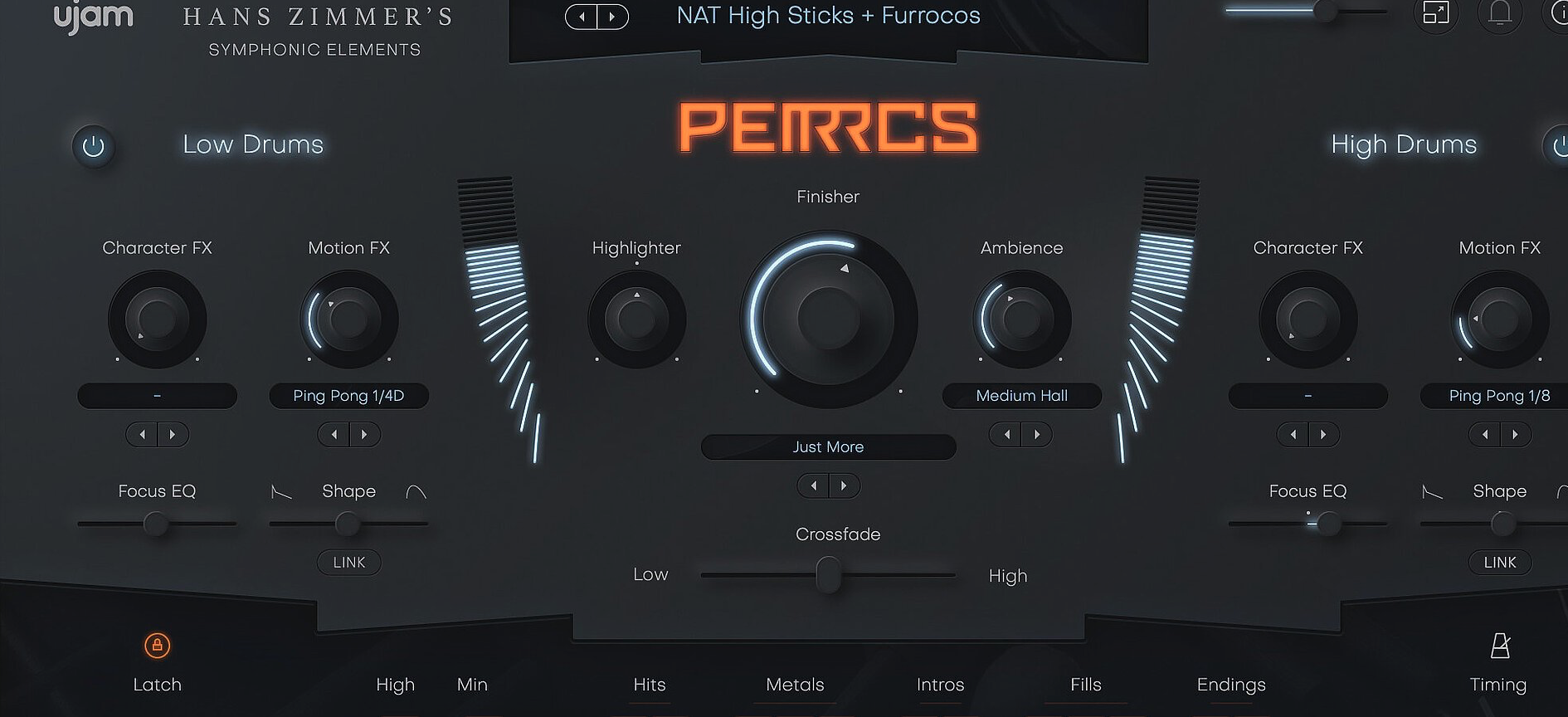The height and width of the screenshot is (717, 1568).
Task: Next Finisher mode arrow under Just More
Action: [x=844, y=485]
